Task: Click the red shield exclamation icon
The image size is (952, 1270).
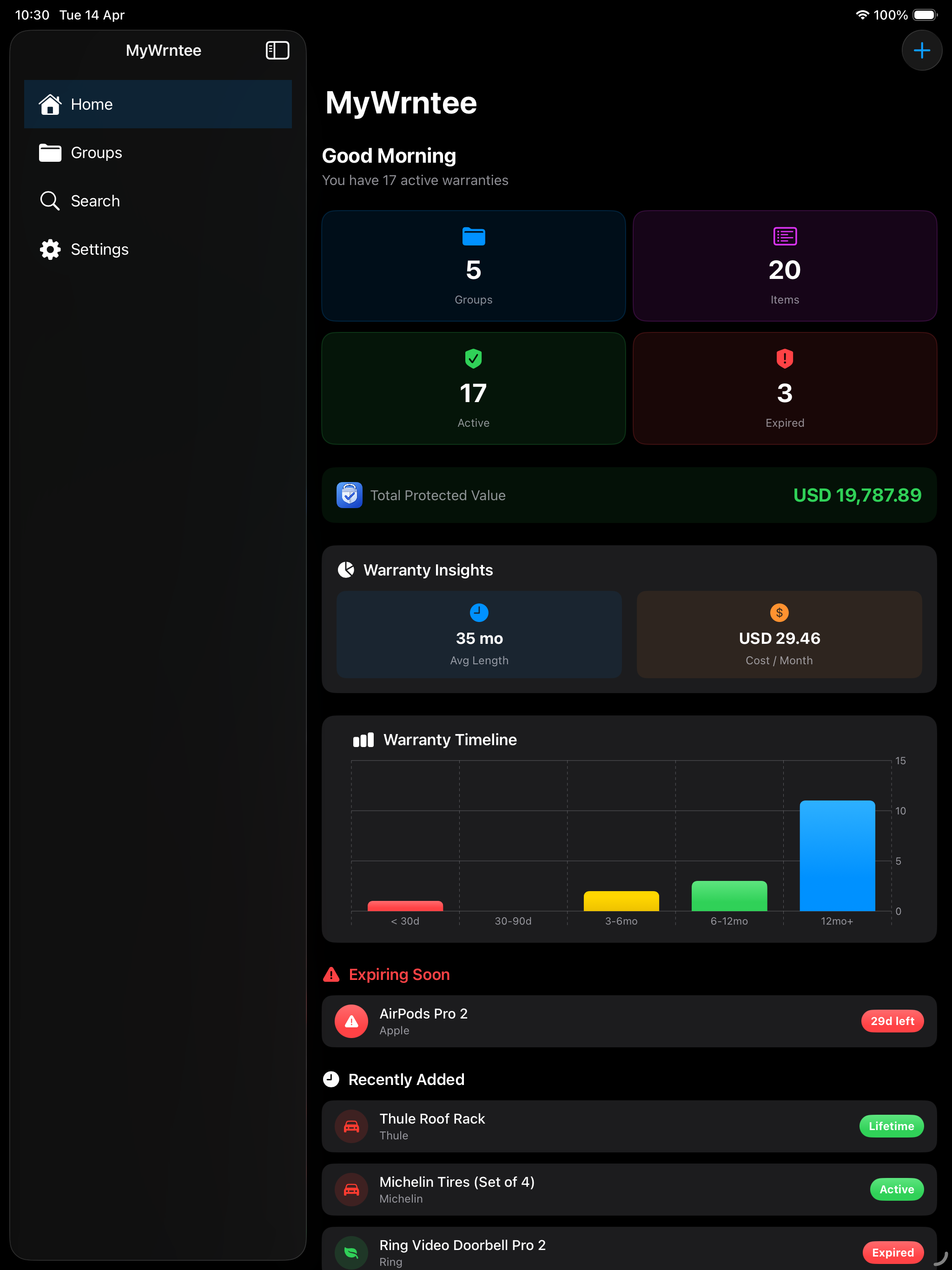Action: click(784, 358)
